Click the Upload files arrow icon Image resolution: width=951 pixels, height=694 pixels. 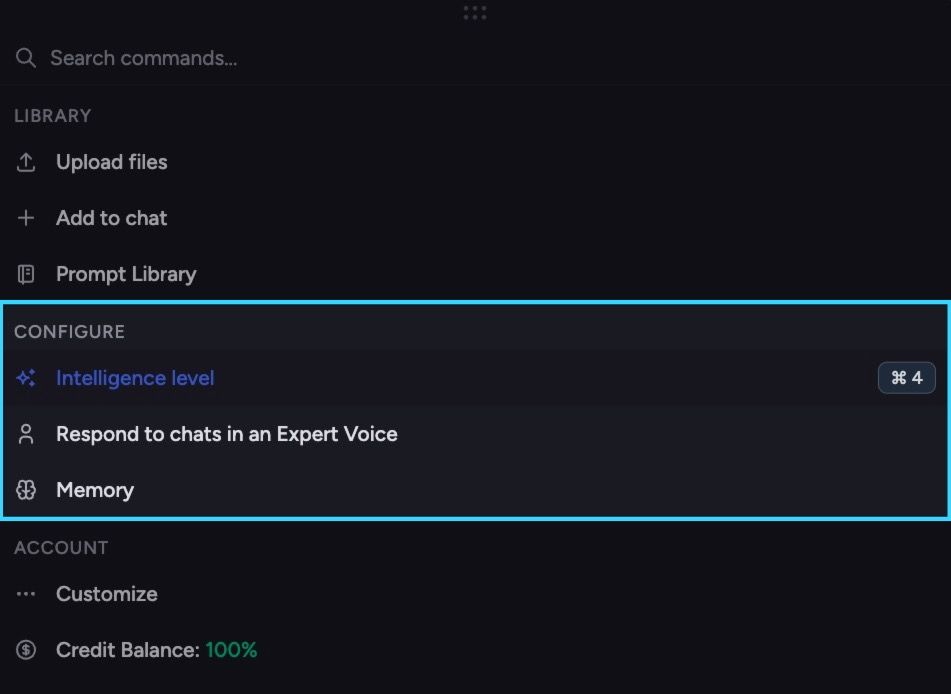(25, 162)
